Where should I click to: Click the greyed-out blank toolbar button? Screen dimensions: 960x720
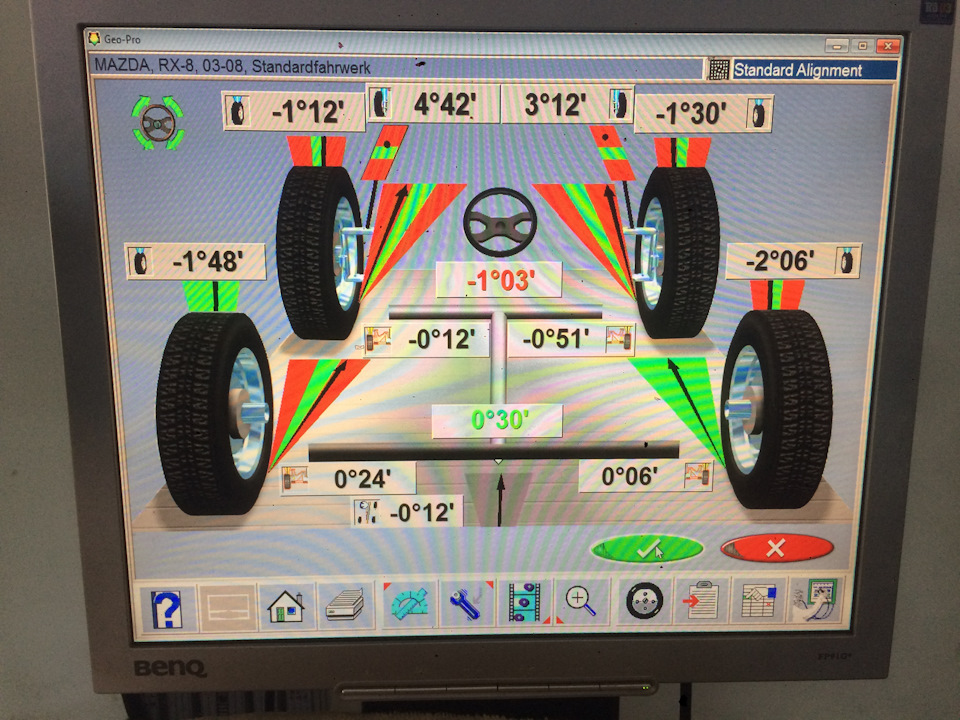229,608
